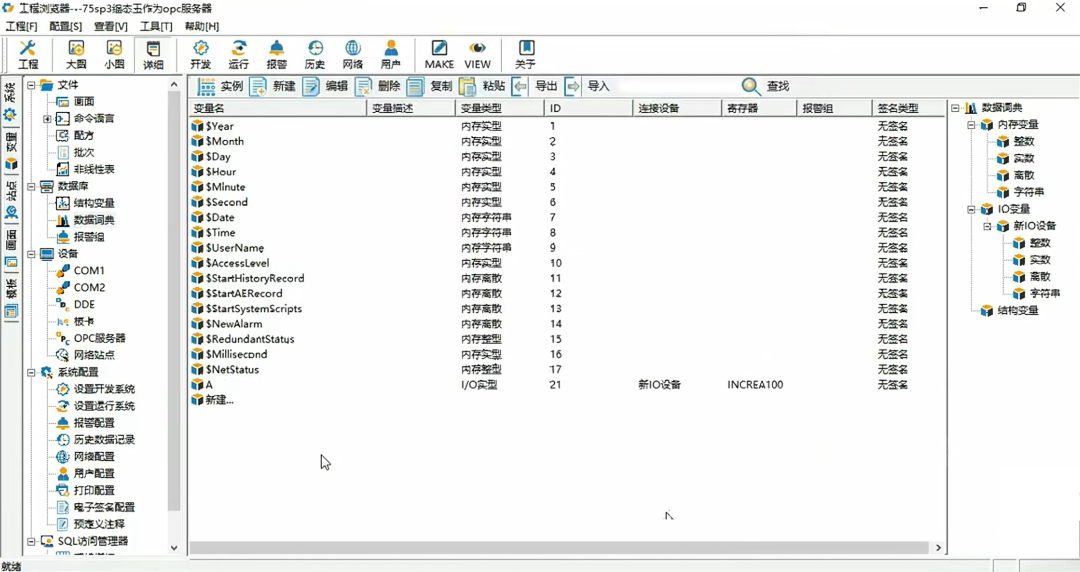Collapse the 数据词典 node in right panel
The height and width of the screenshot is (572, 1080).
(955, 108)
